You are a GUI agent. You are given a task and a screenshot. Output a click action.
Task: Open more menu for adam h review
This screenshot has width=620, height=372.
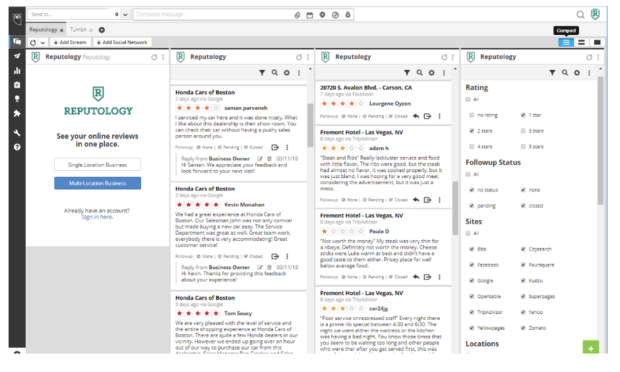[x=439, y=200]
